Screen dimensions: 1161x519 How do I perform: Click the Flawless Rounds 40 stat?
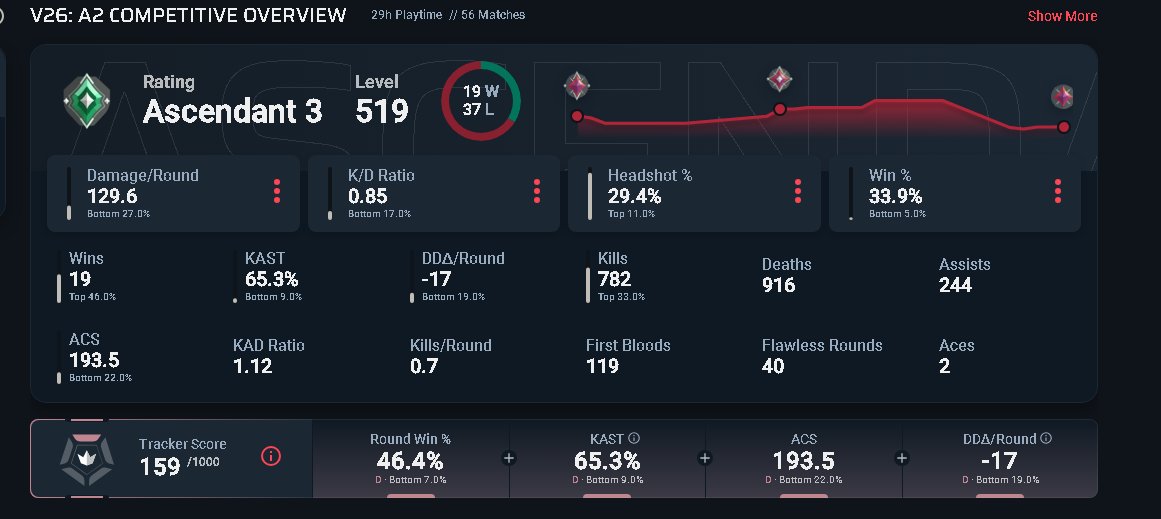click(x=822, y=356)
